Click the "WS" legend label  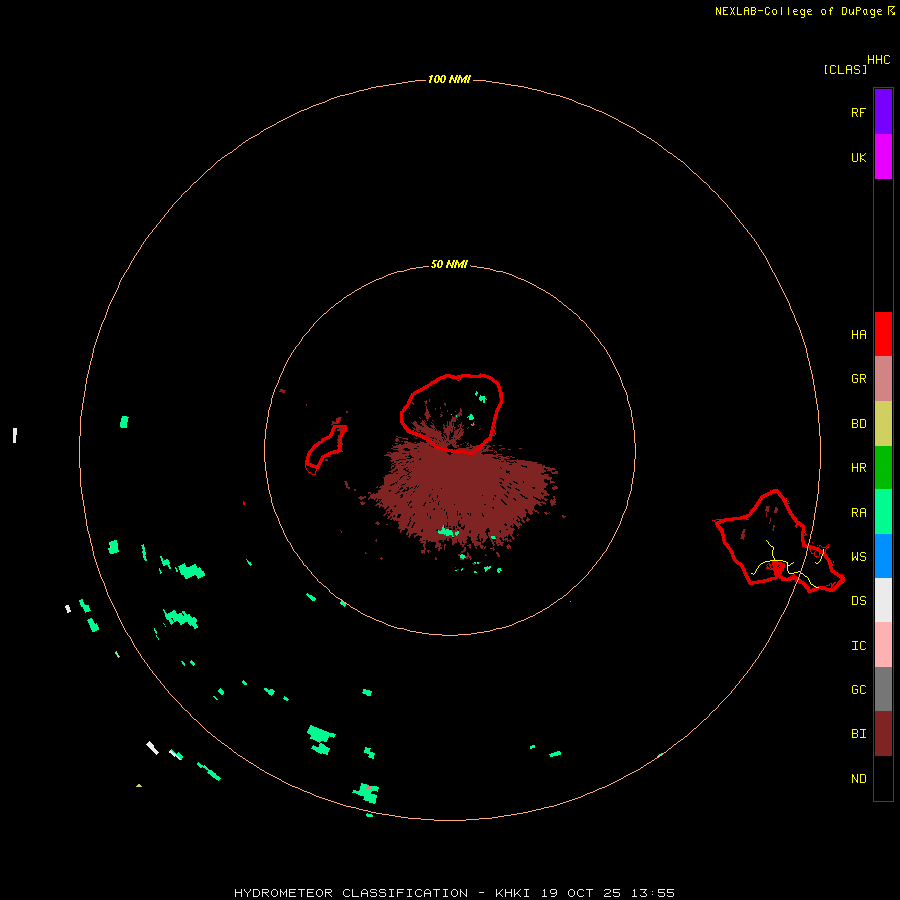[x=858, y=557]
